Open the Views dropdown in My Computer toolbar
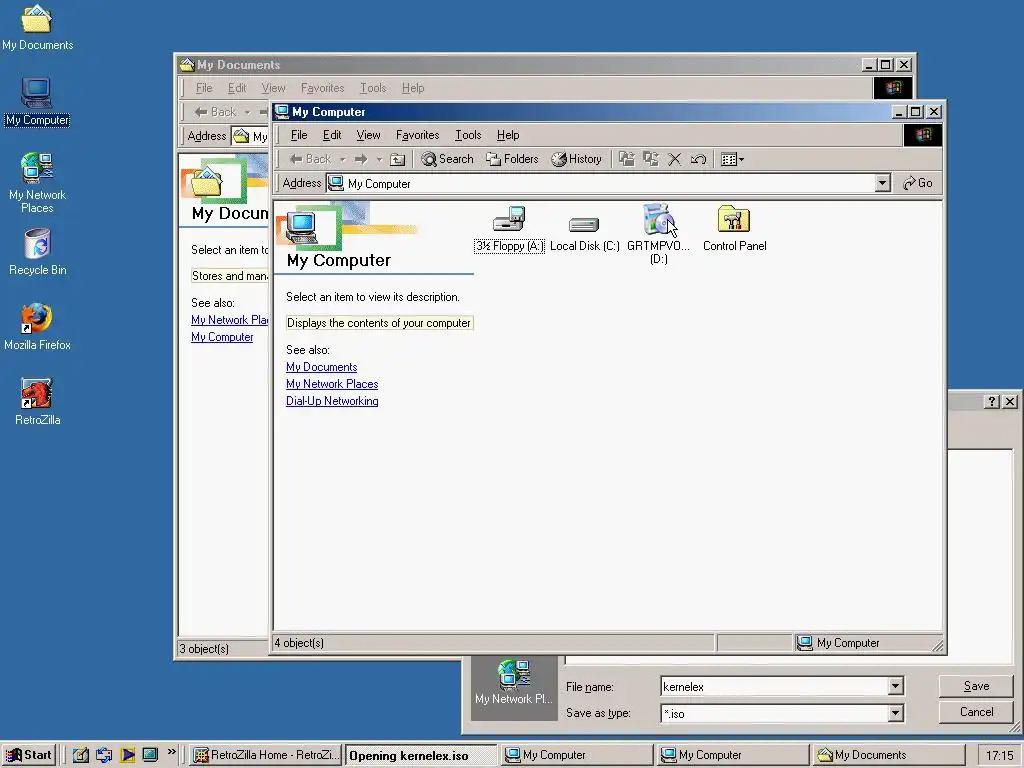Screen dimensions: 1024x768 point(732,159)
